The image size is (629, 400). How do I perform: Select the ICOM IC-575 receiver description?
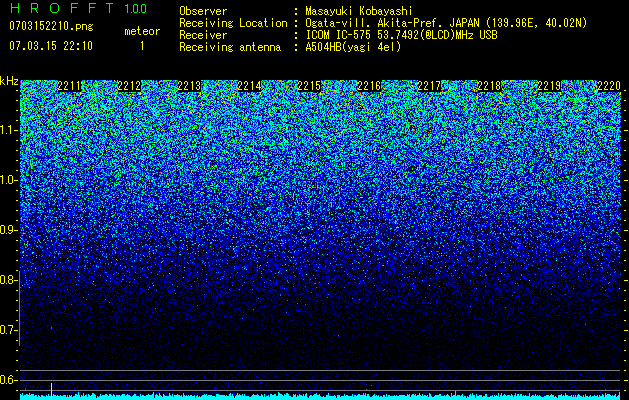click(x=401, y=35)
